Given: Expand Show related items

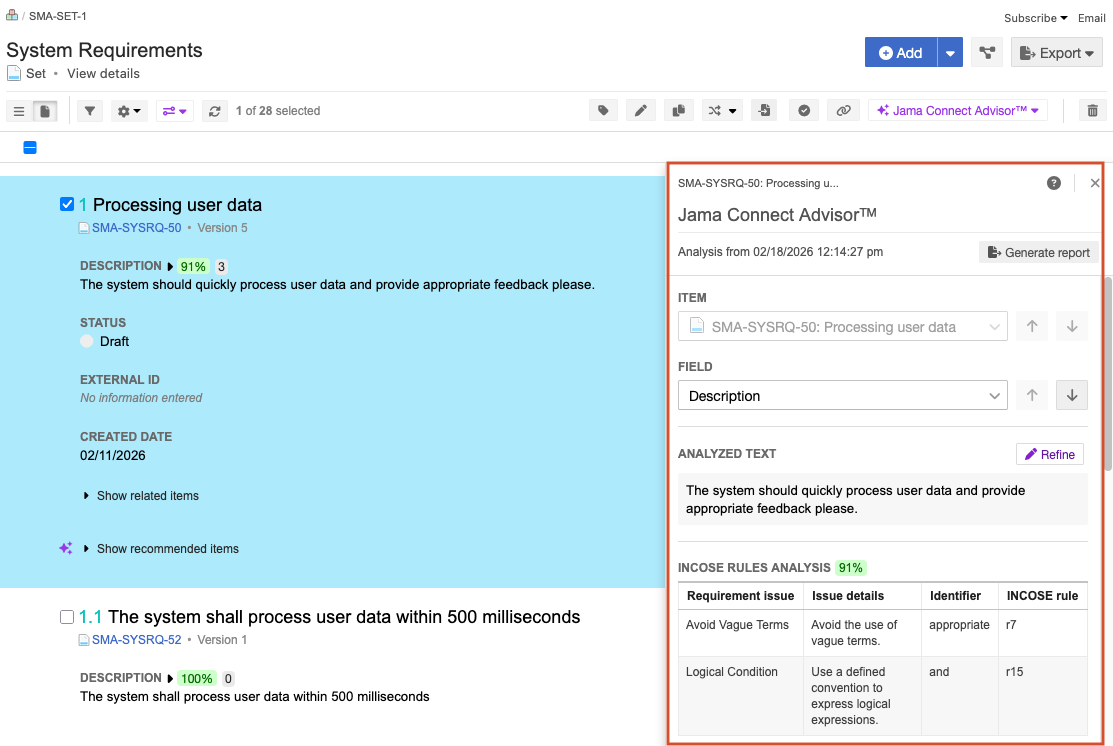Looking at the screenshot, I should pos(147,496).
